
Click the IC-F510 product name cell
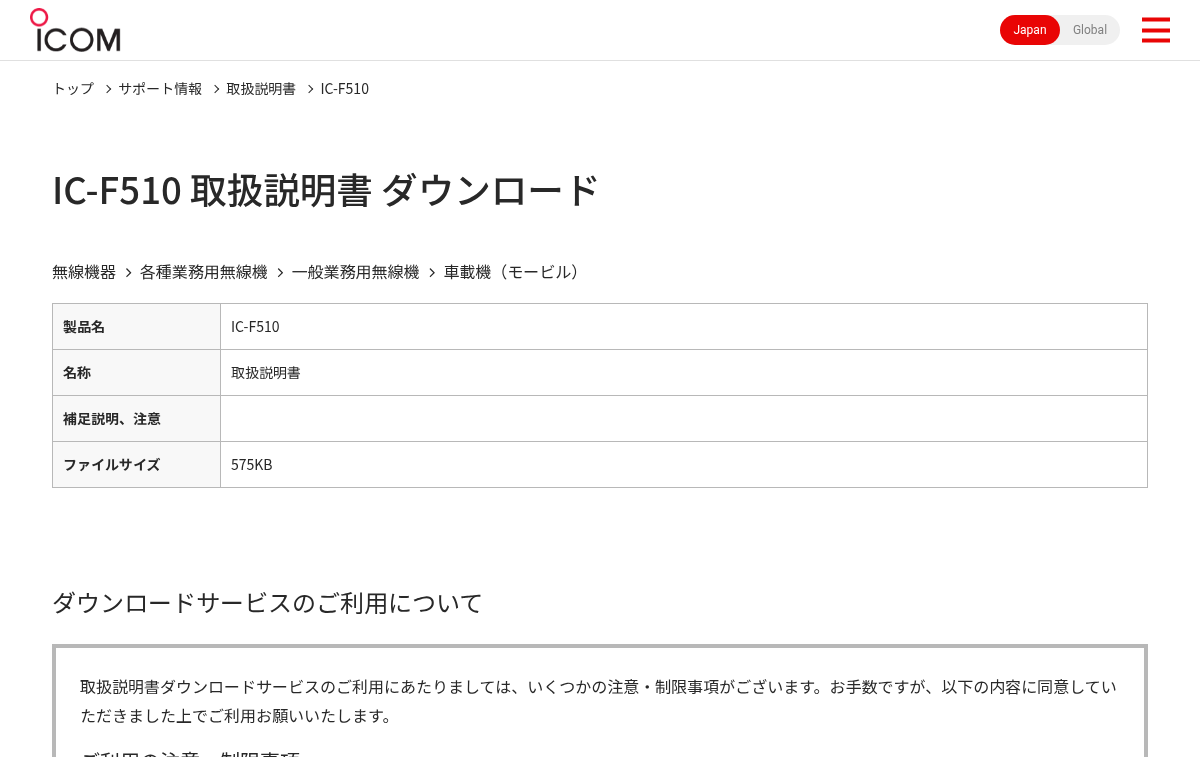coord(684,327)
